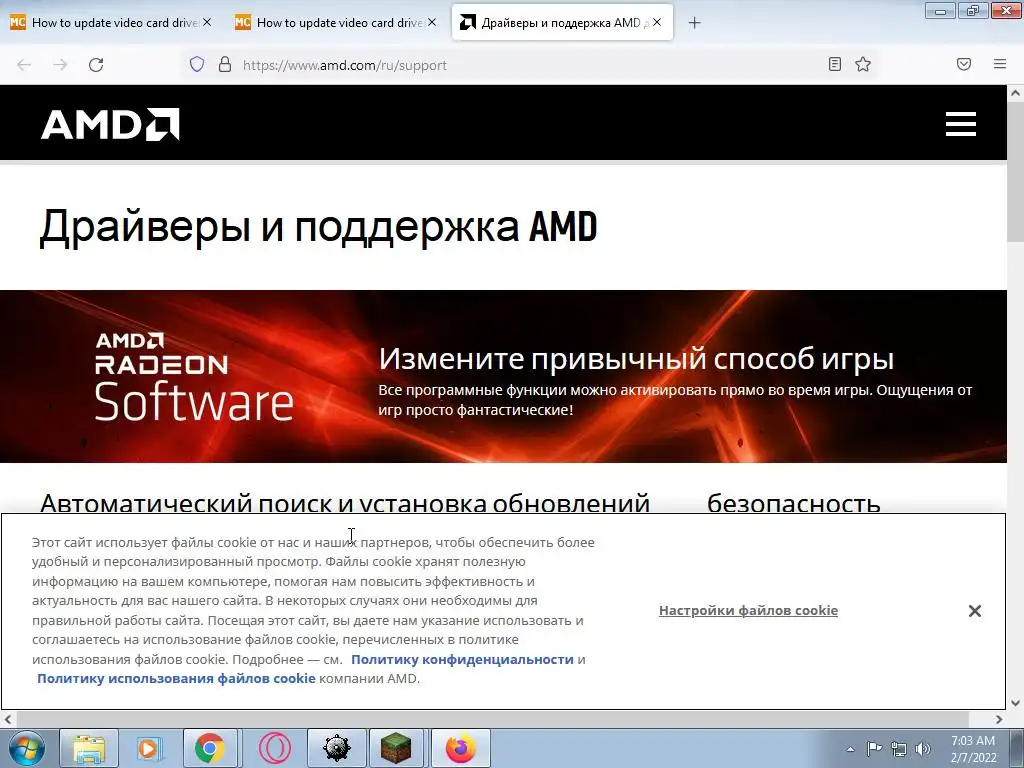
Task: Click Автоматический поиск и установка обновлений heading
Action: click(345, 504)
